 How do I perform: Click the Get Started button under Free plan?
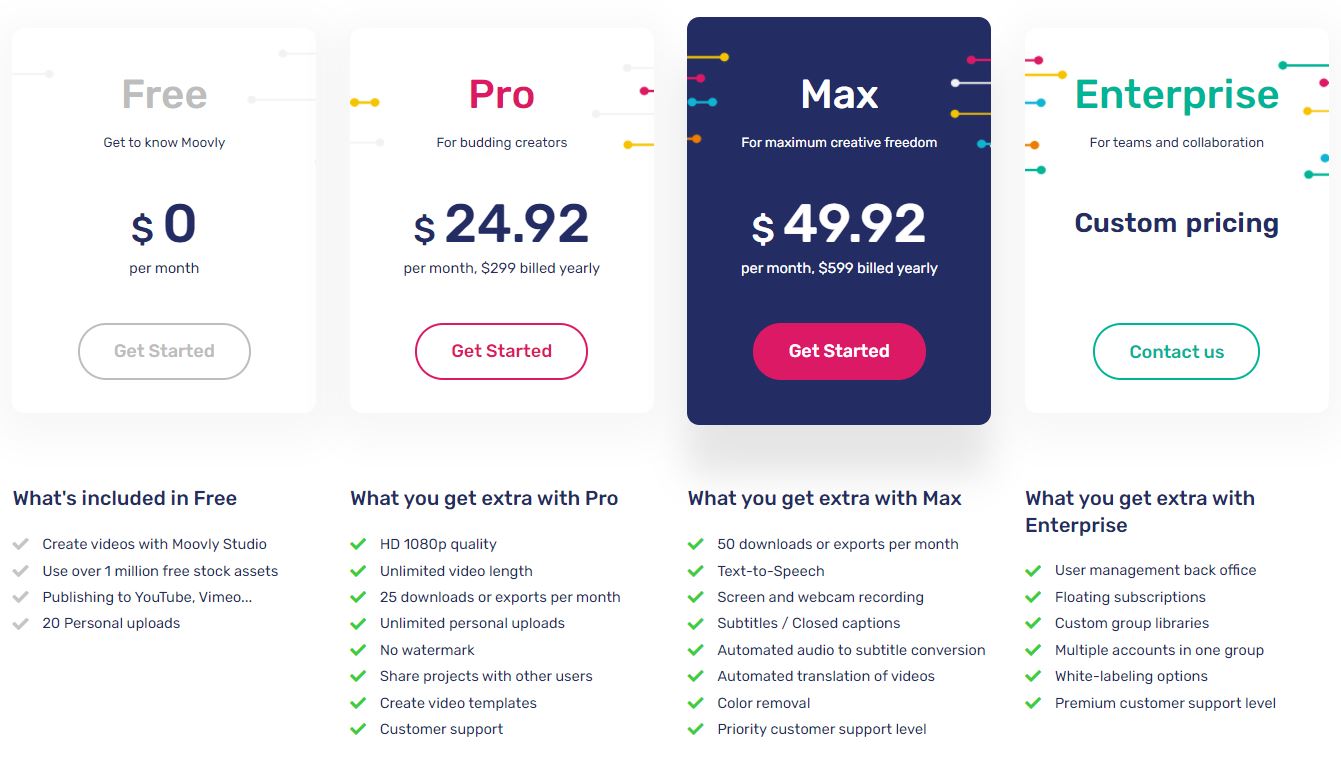click(x=164, y=351)
